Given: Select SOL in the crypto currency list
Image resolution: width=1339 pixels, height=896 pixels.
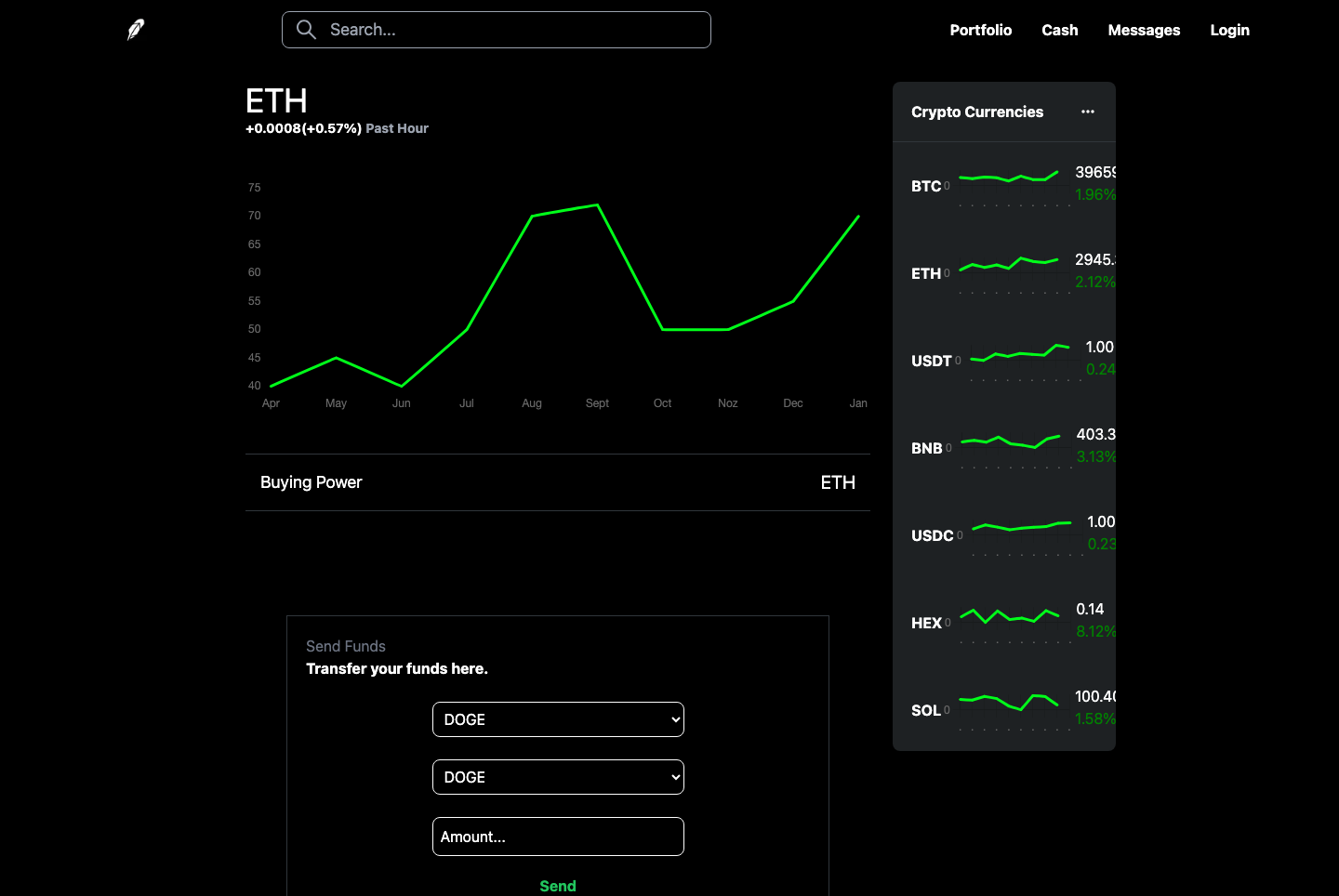Looking at the screenshot, I should point(926,710).
